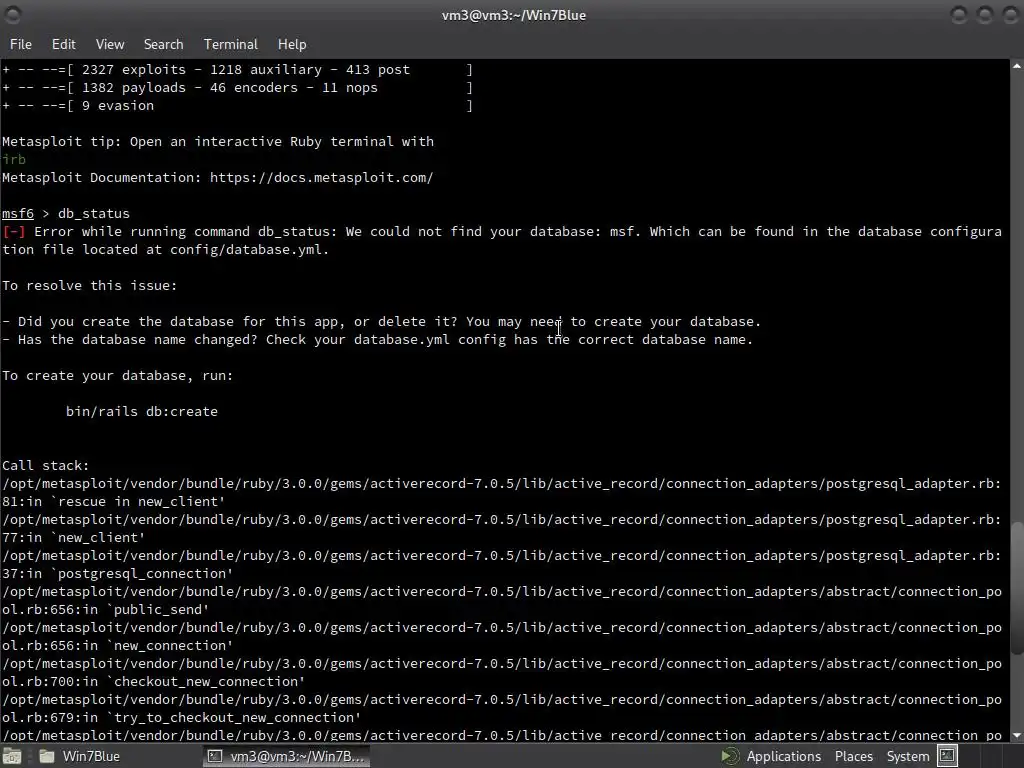Click the Win7Blue folder icon in taskbar
Viewport: 1024px width, 768px height.
(46, 756)
